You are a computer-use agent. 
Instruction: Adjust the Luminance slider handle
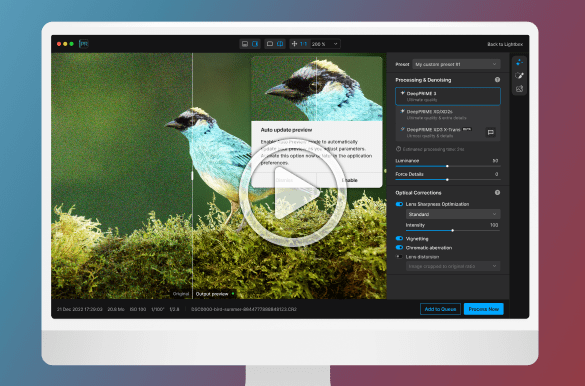point(447,166)
